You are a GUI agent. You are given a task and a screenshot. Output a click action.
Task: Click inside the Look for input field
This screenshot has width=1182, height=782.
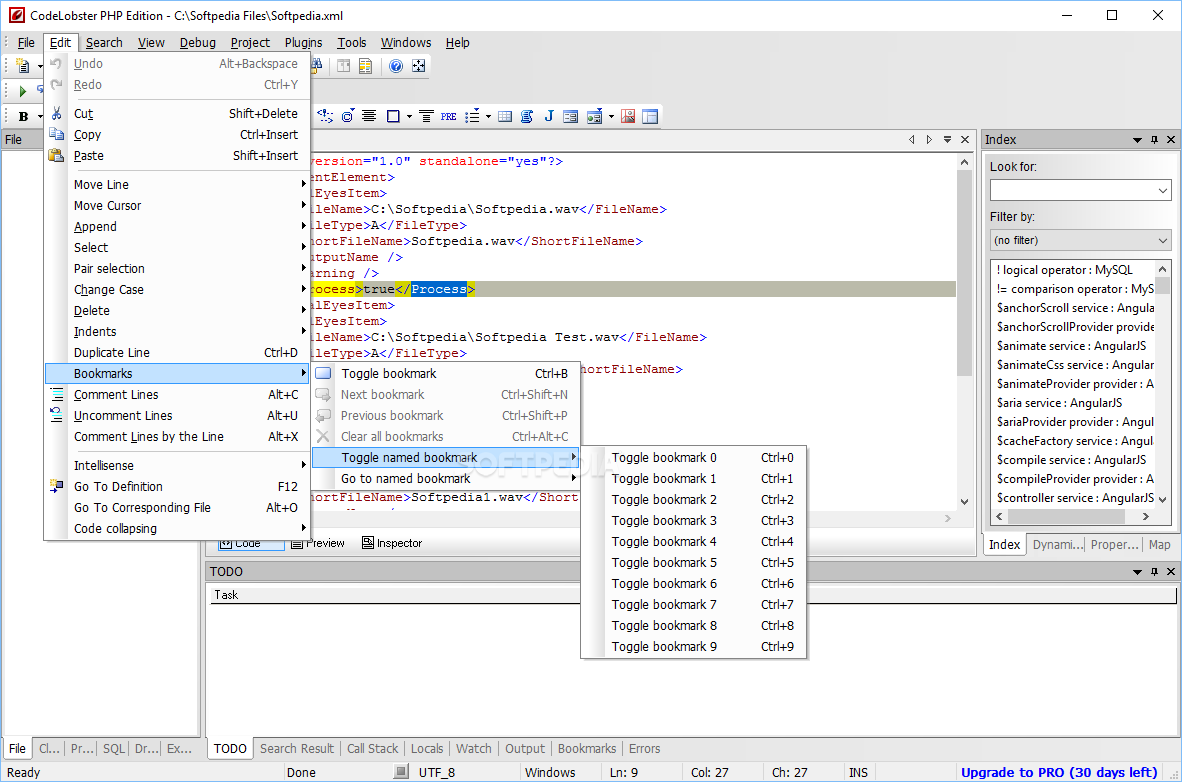1073,191
